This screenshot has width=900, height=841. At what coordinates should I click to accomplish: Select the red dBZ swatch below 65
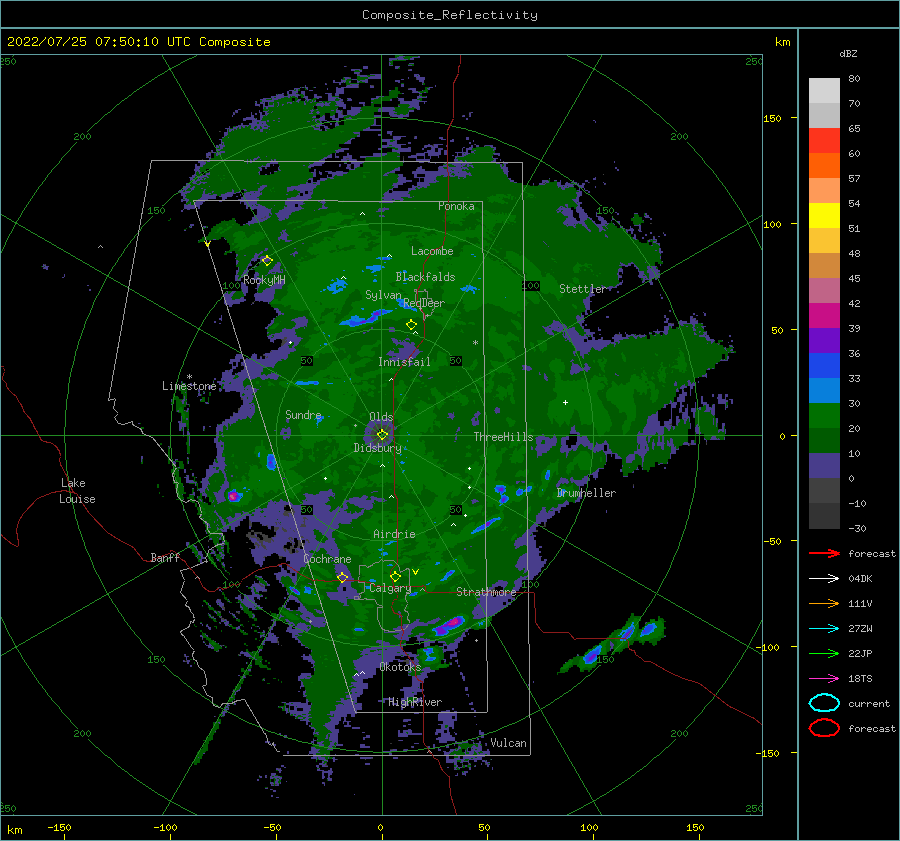tap(824, 141)
